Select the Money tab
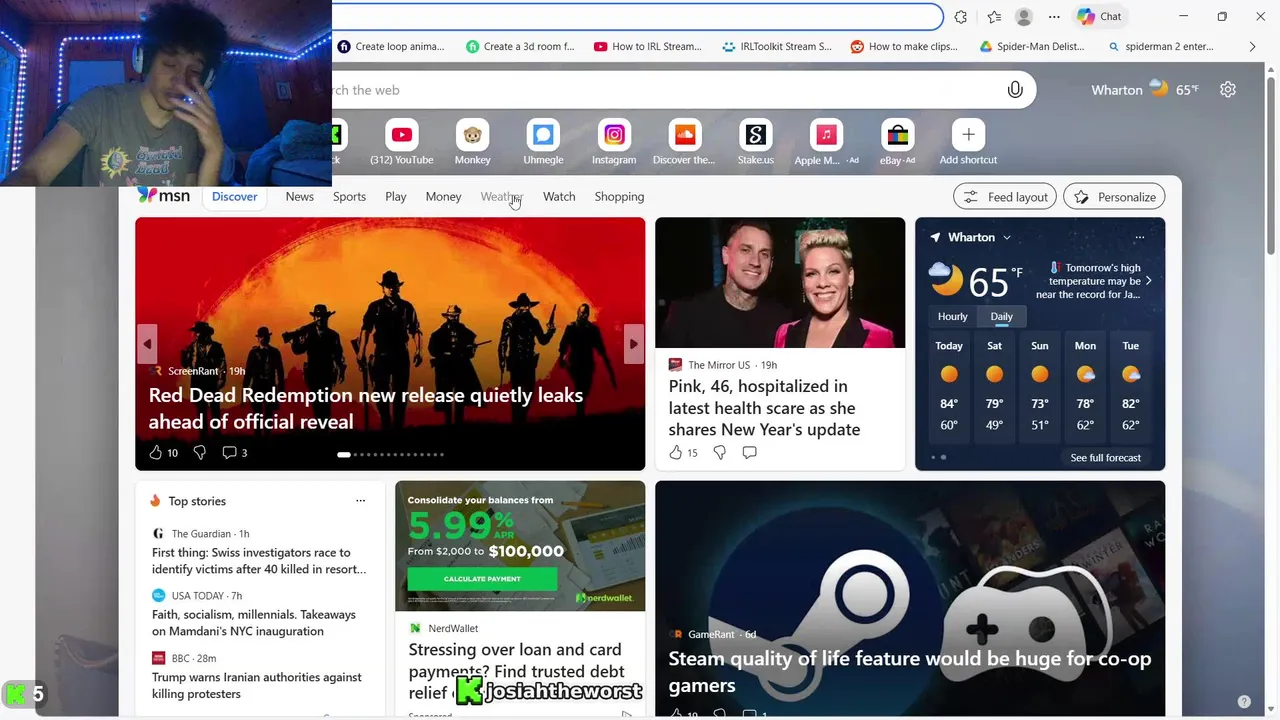The height and width of the screenshot is (720, 1280). coord(443,197)
